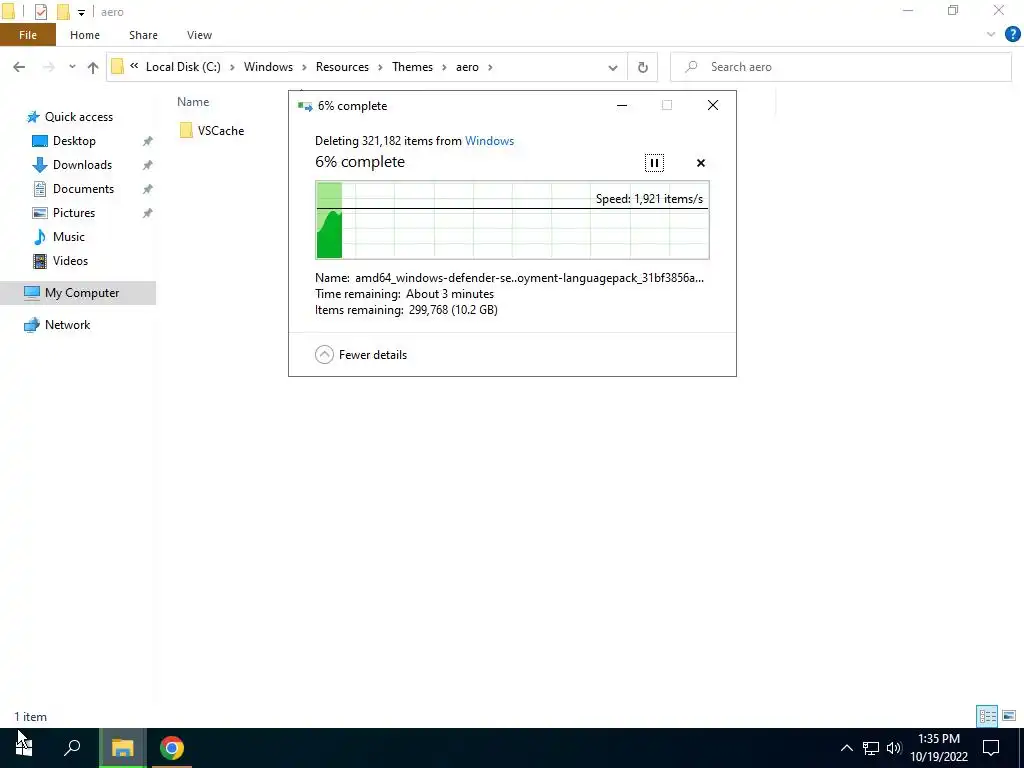
Task: Expand the address bar history dropdown
Action: click(613, 67)
